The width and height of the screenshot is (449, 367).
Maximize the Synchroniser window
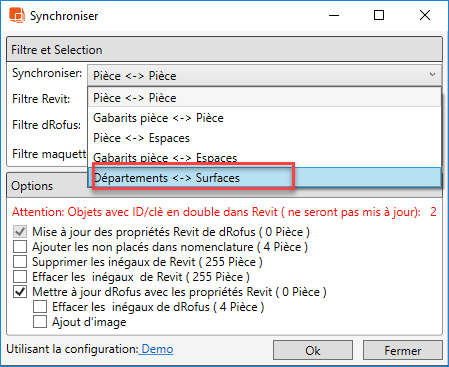(379, 15)
